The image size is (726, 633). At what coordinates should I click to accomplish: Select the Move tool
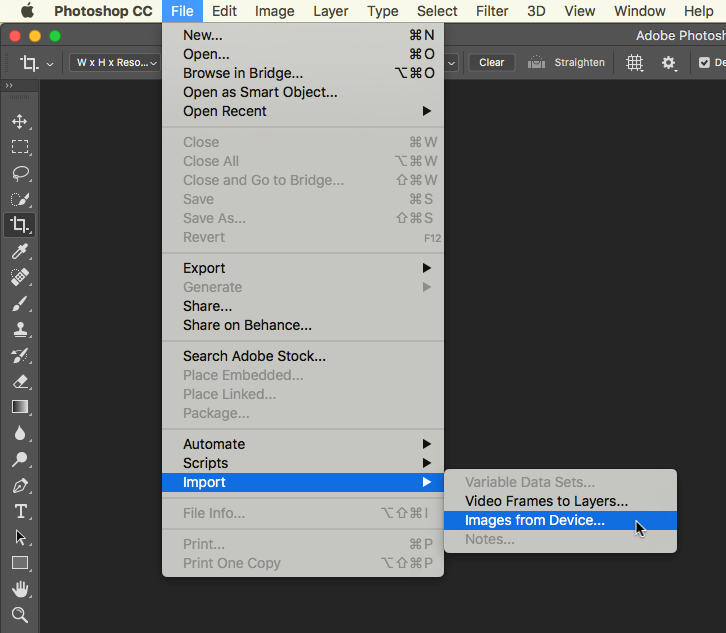(20, 121)
